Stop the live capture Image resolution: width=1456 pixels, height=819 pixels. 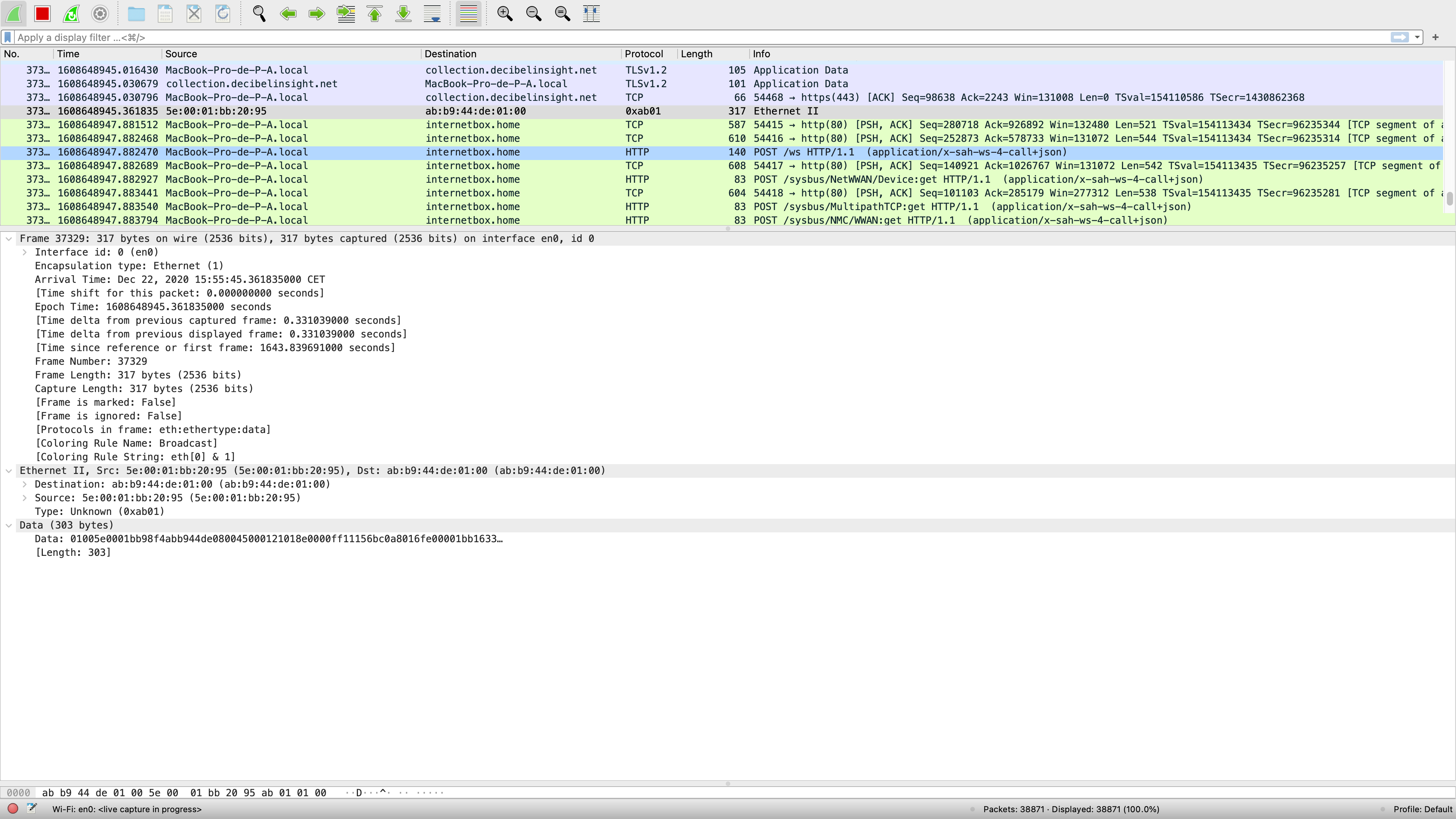click(x=42, y=14)
